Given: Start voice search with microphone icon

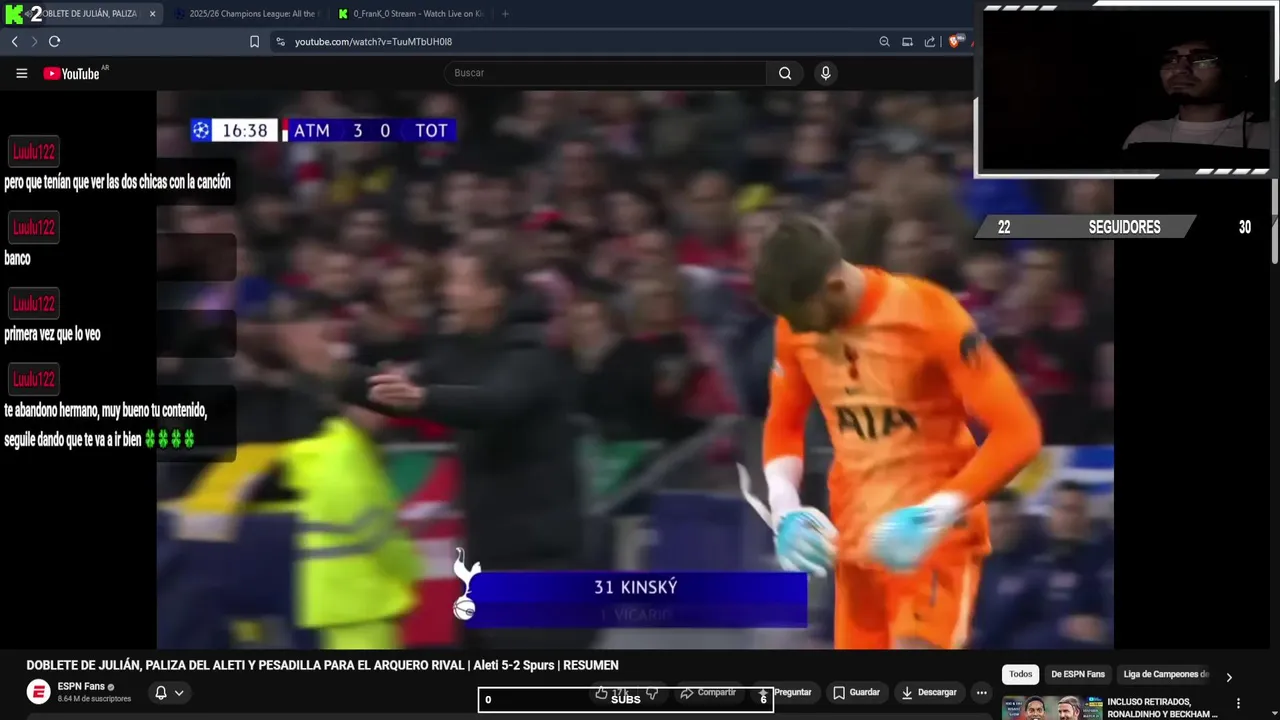Looking at the screenshot, I should click(x=825, y=73).
